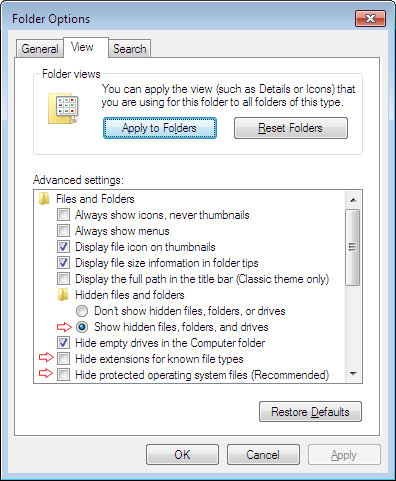Enable Display the full path in title bar
This screenshot has width=396, height=481.
(63, 279)
